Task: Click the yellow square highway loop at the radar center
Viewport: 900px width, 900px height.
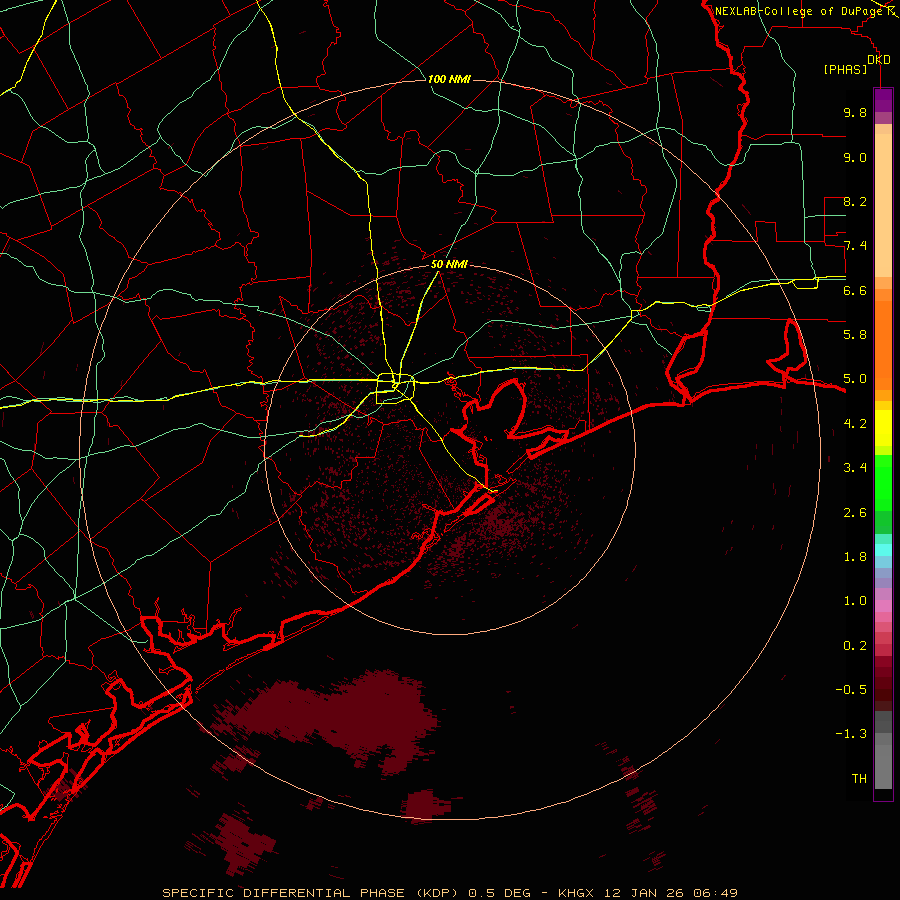Action: coord(395,389)
